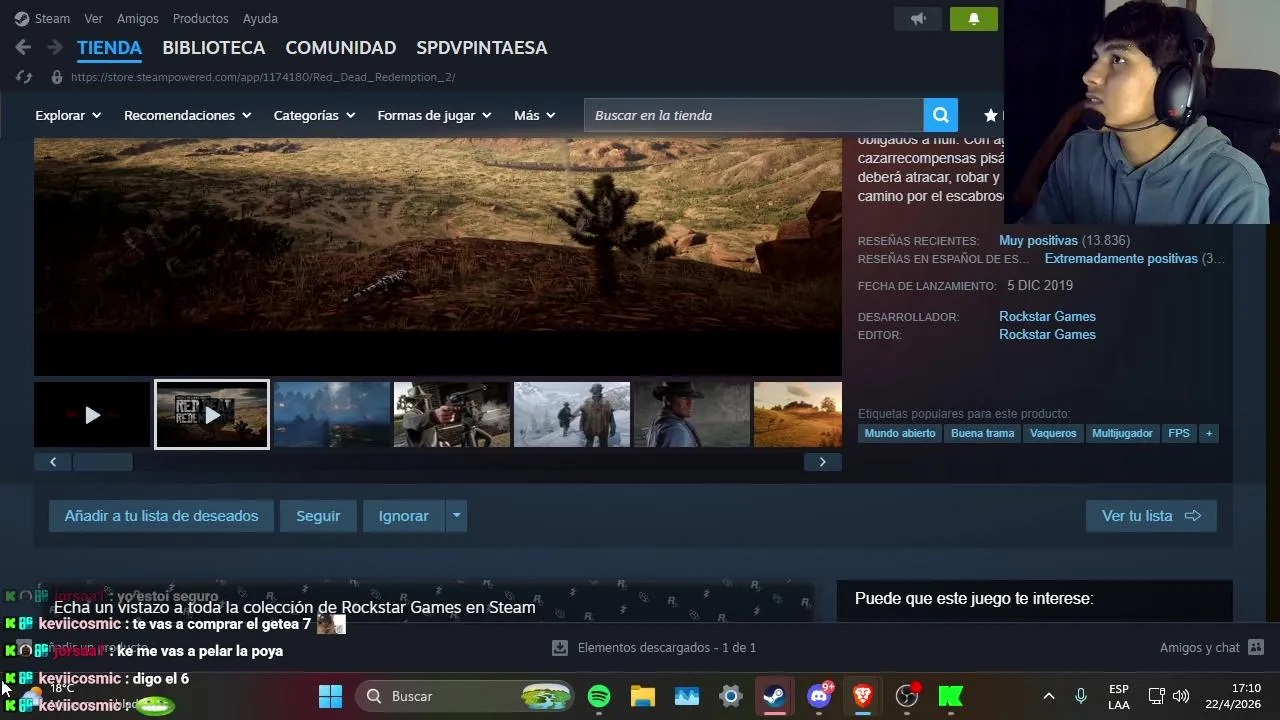Image resolution: width=1280 pixels, height=720 pixels.
Task: Expand the Categorías dropdown
Action: pyautogui.click(x=314, y=115)
